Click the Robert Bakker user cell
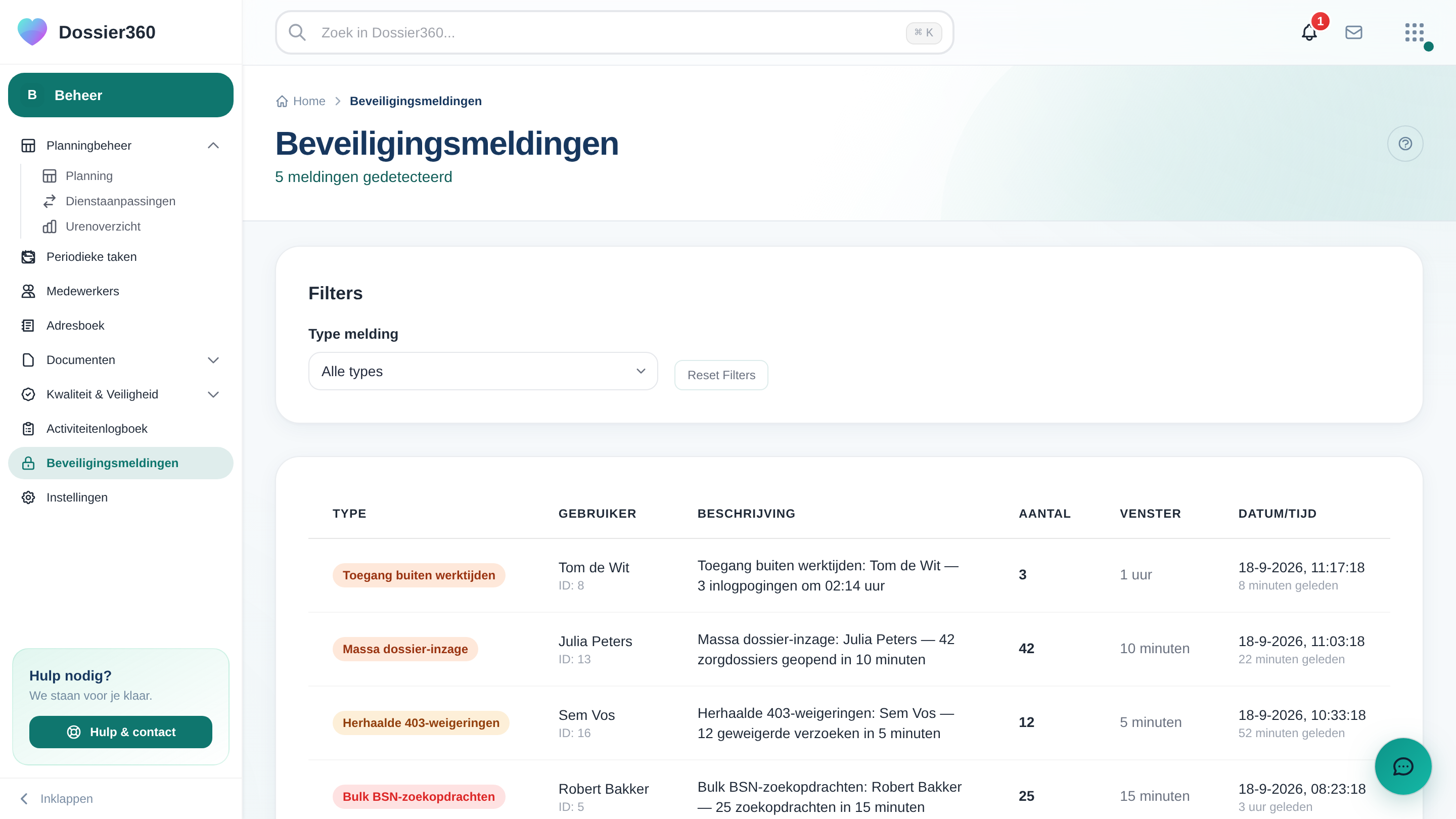The width and height of the screenshot is (1456, 819). [604, 796]
